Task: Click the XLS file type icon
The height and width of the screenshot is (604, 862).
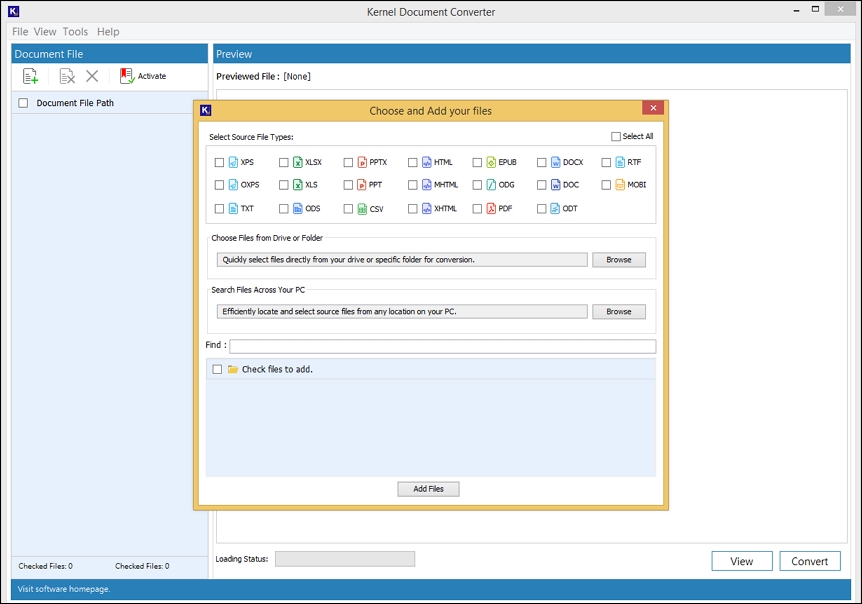Action: 297,185
